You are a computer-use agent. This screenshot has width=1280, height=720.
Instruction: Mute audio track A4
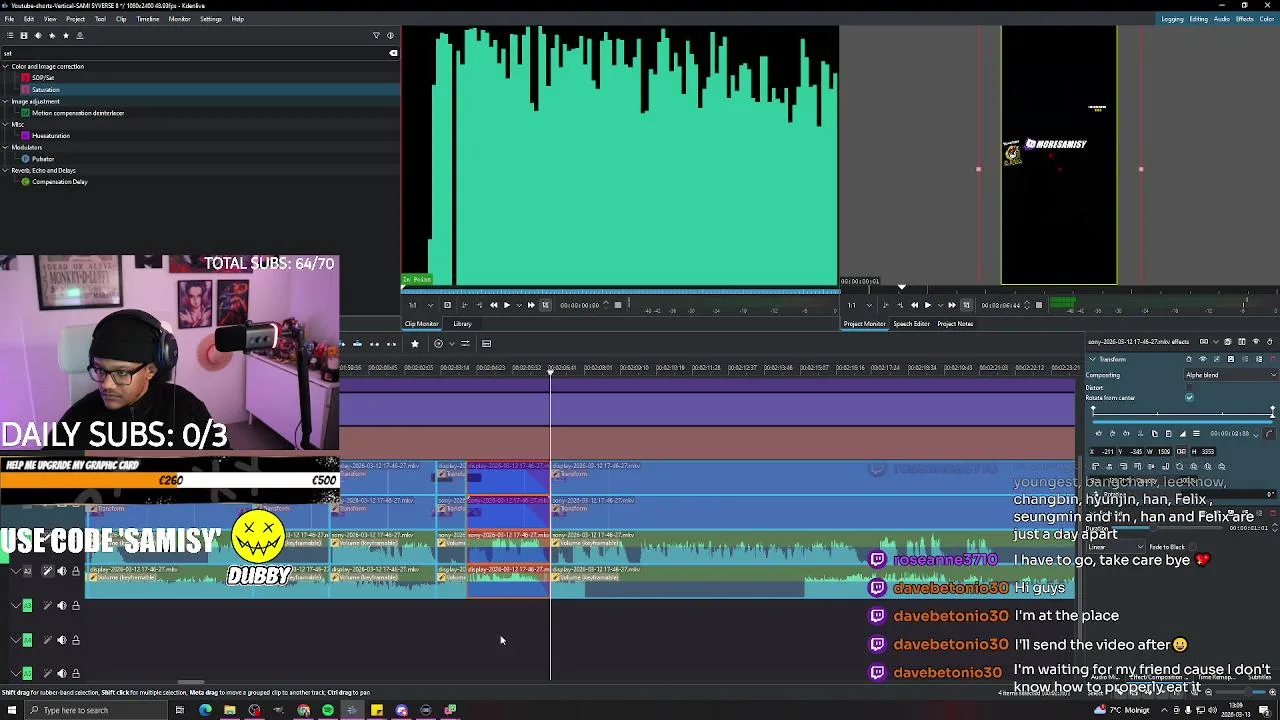click(x=61, y=639)
